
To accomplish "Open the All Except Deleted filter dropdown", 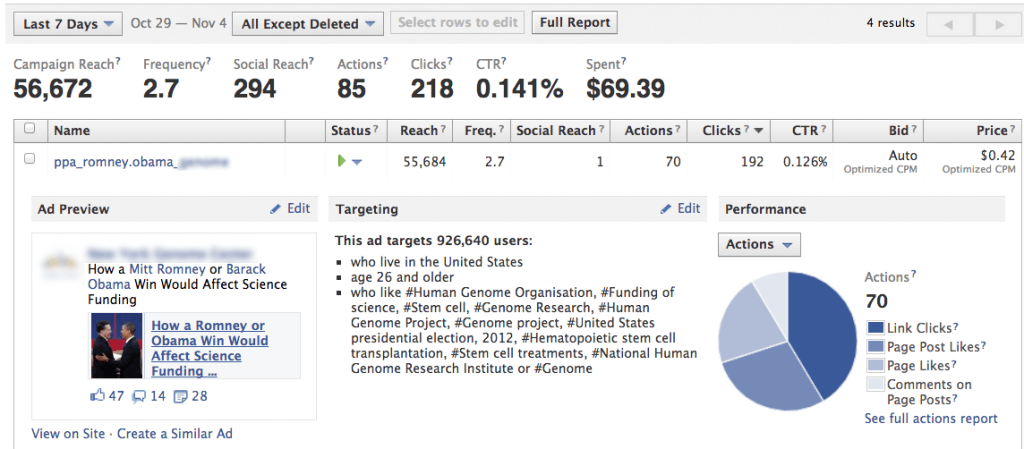I will tap(308, 24).
